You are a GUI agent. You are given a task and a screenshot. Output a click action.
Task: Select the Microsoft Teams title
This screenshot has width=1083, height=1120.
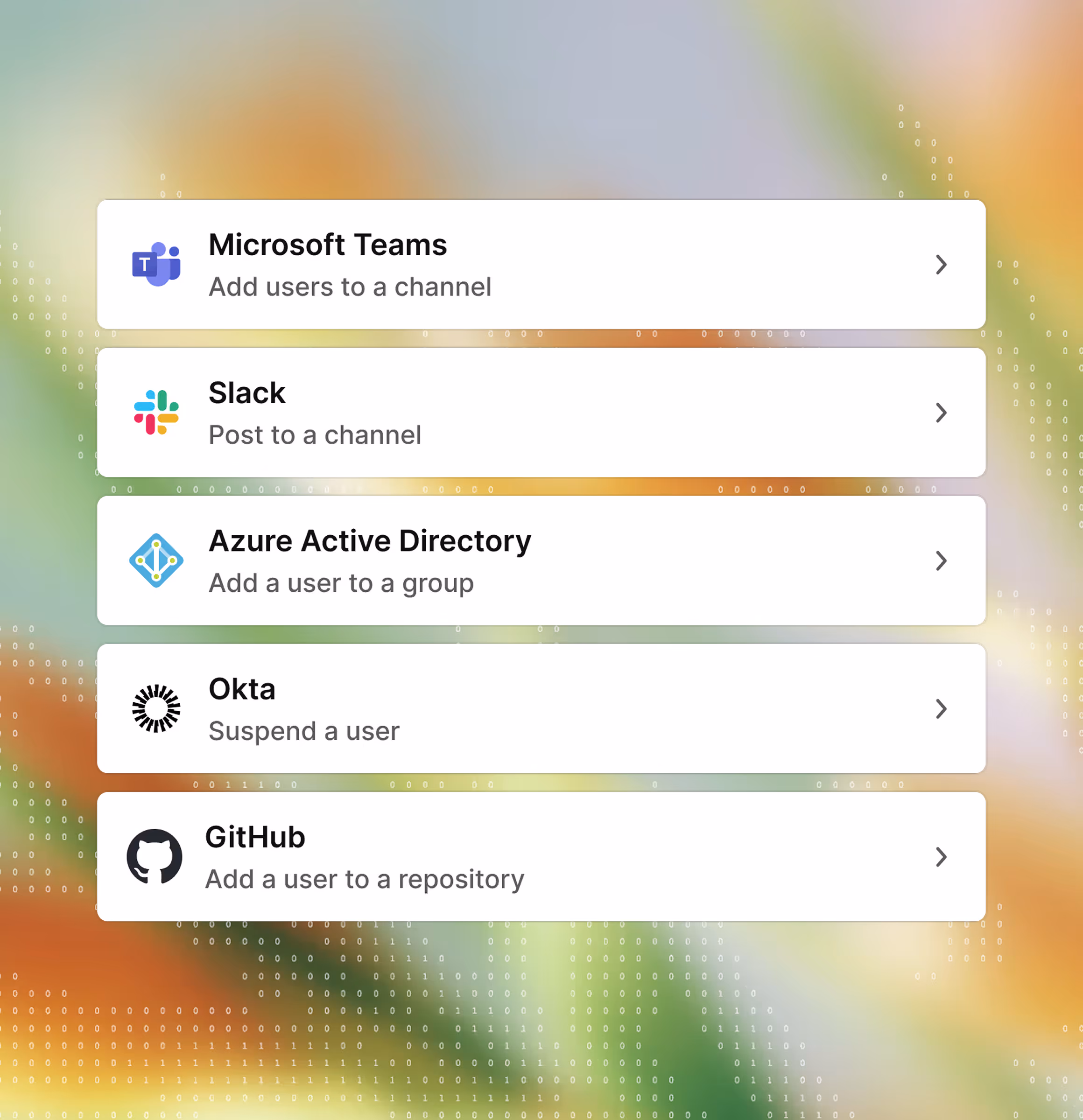pyautogui.click(x=328, y=245)
